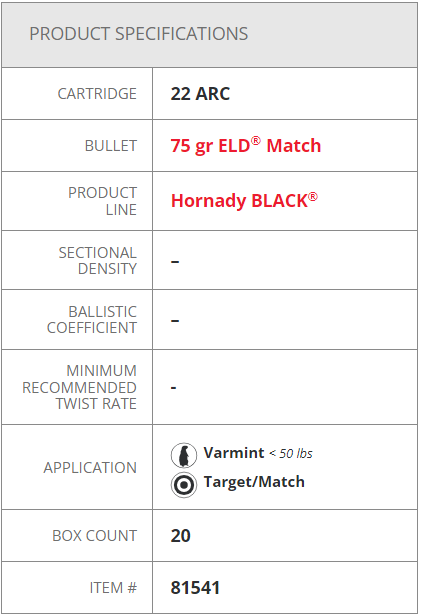The height and width of the screenshot is (614, 422).
Task: Click the box count value 20
Action: coord(180,536)
